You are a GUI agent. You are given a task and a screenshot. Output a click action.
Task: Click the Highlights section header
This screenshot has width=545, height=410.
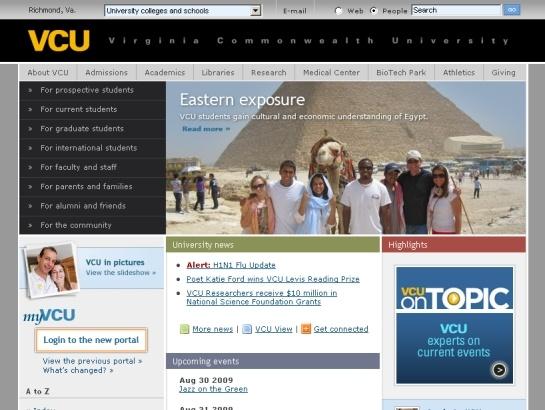454,245
